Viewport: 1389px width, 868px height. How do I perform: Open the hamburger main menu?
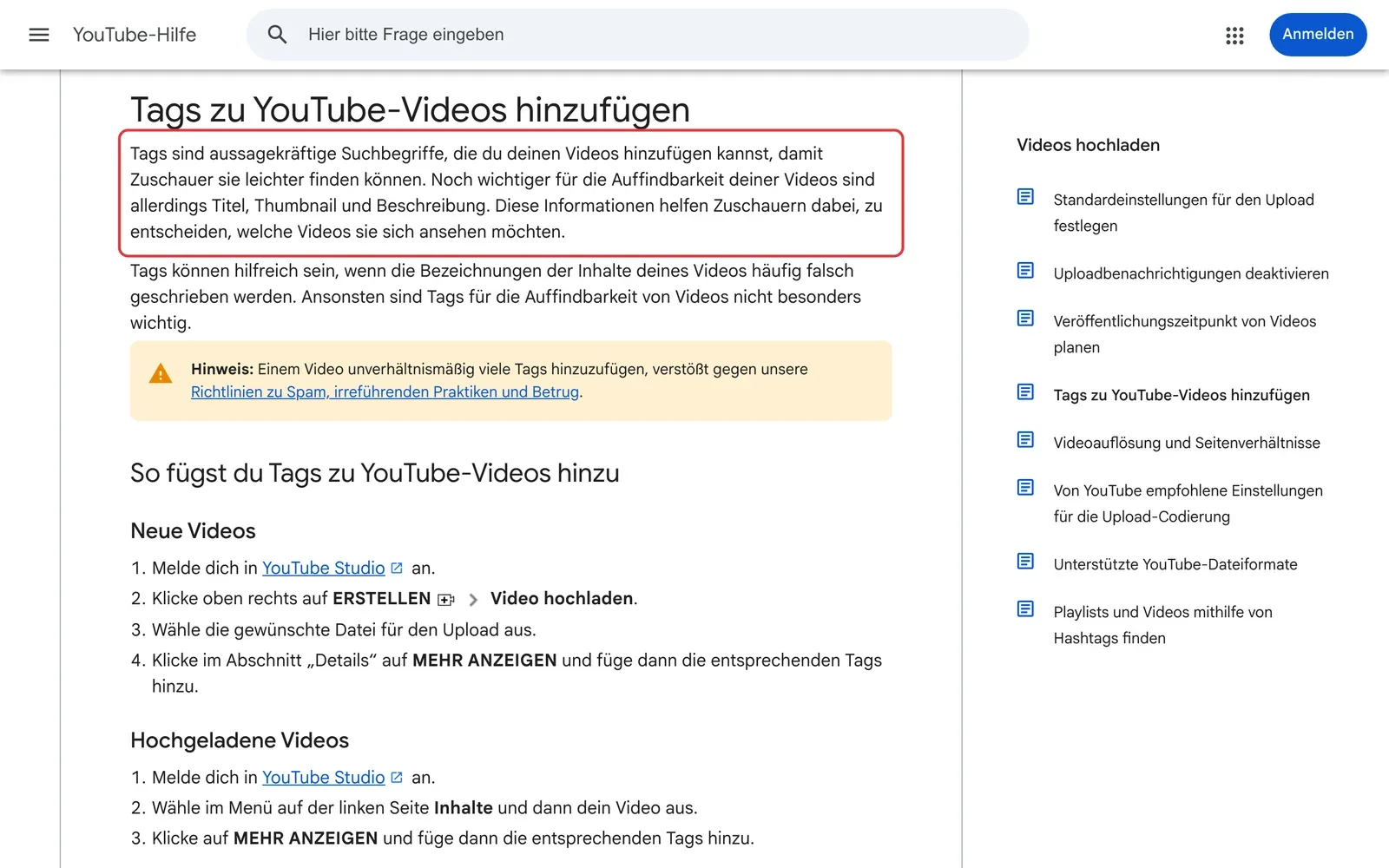[x=39, y=35]
